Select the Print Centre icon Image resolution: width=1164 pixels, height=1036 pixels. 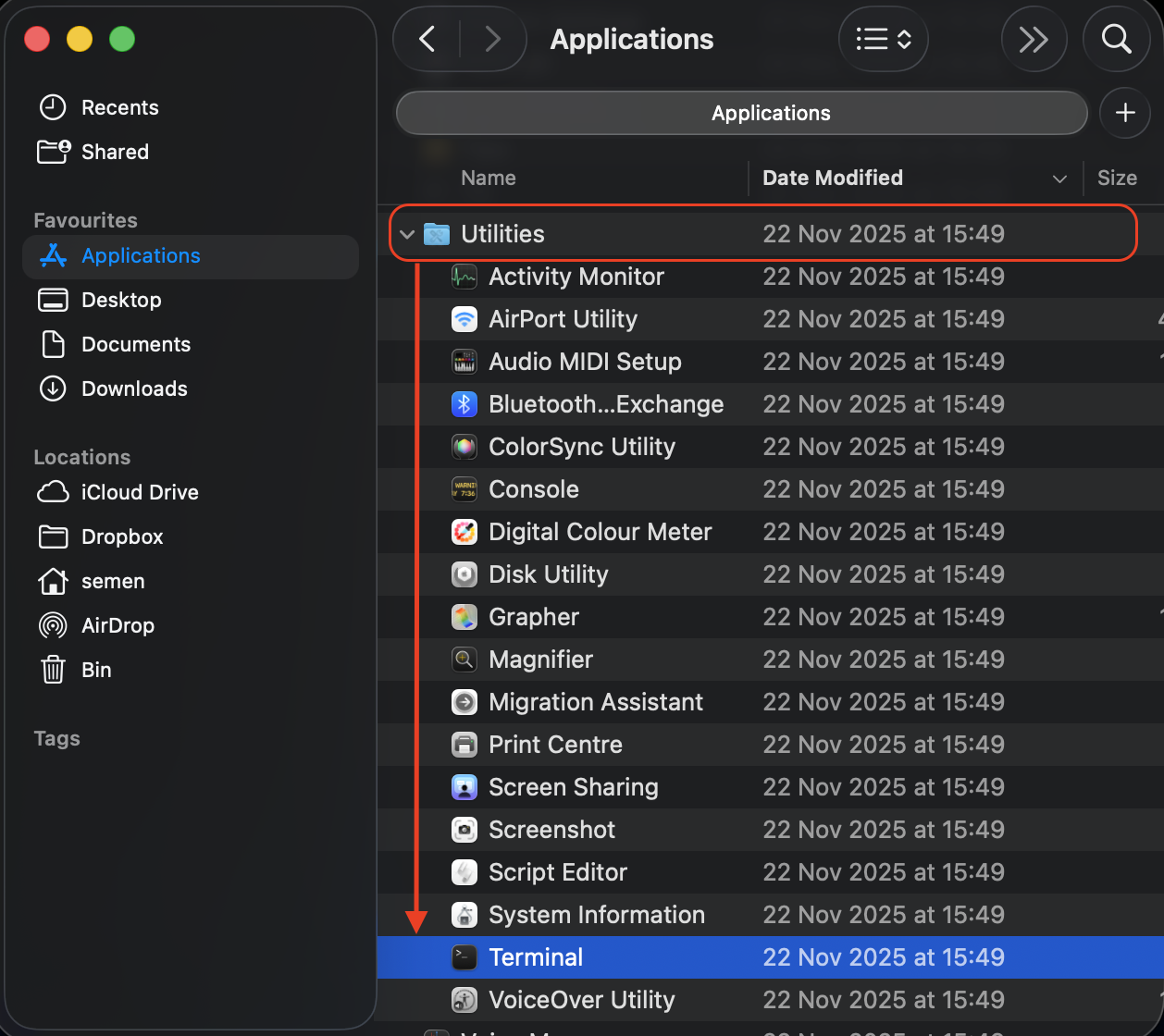tap(464, 745)
